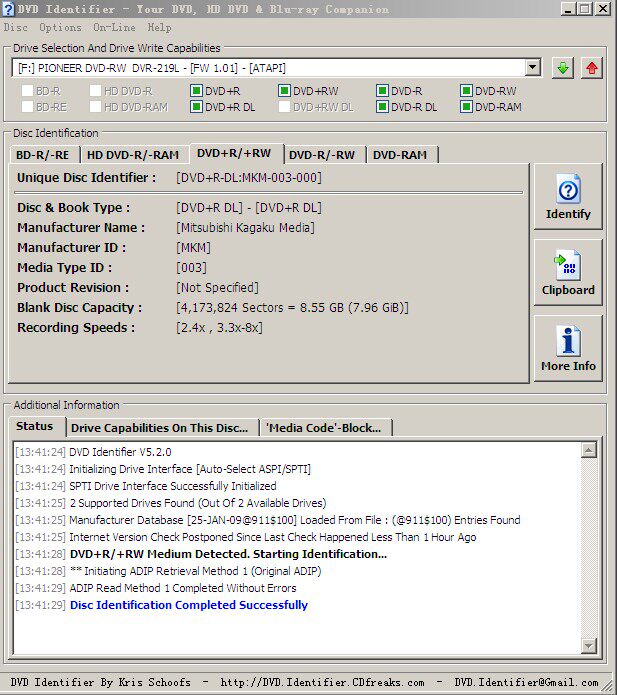Copy disc info with Clipboard icon
The image size is (617, 695).
coord(568,272)
